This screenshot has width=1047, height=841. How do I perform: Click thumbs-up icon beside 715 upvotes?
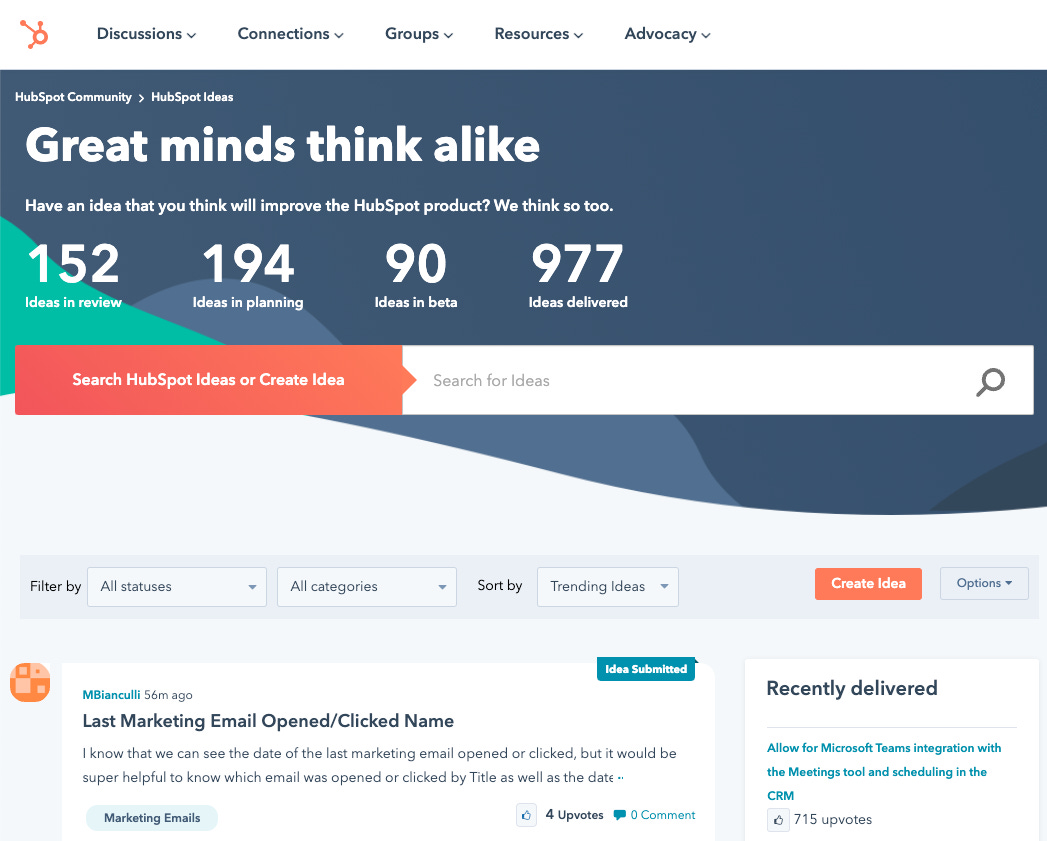(778, 820)
